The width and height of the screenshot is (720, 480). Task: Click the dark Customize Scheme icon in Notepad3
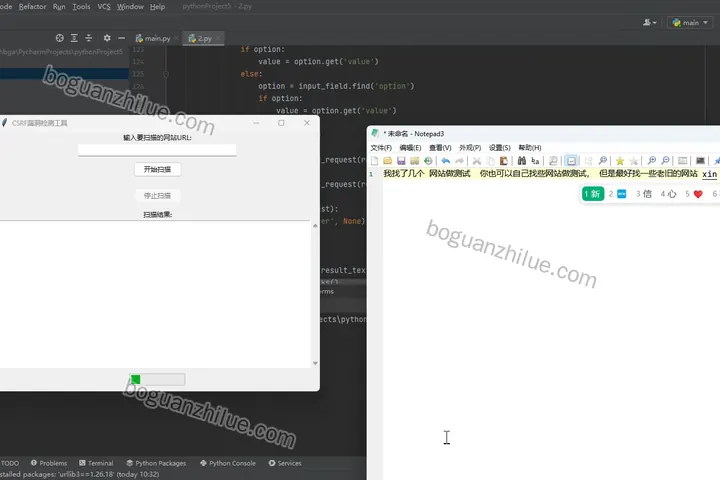pyautogui.click(x=700, y=161)
